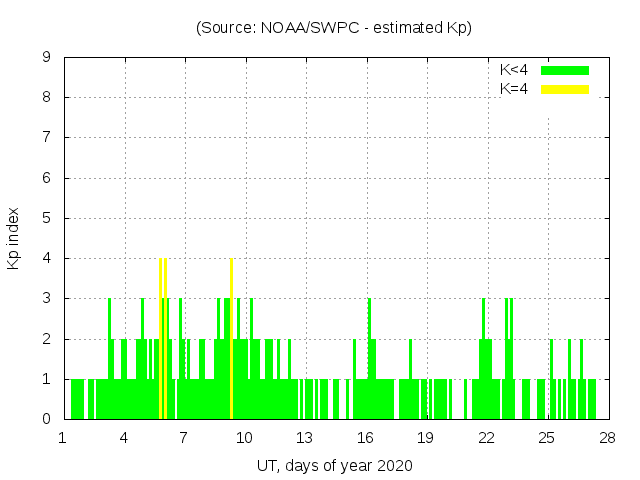Select x-axis tick label 16
This screenshot has width=640, height=480.
pos(365,437)
